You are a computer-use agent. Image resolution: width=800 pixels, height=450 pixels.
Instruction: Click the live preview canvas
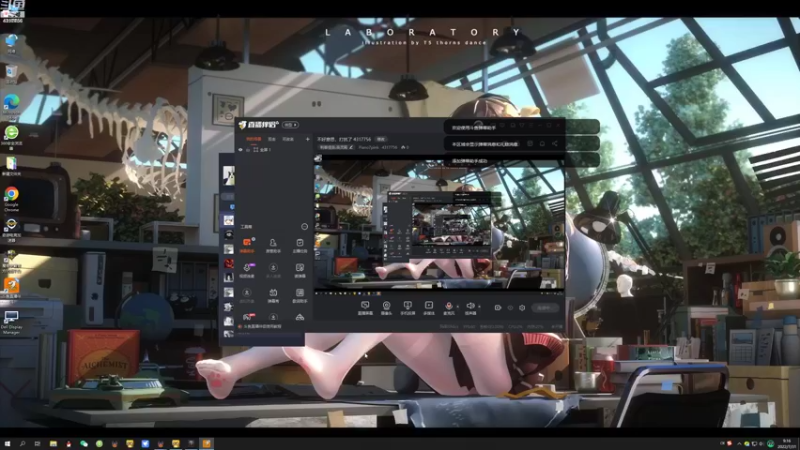point(439,224)
